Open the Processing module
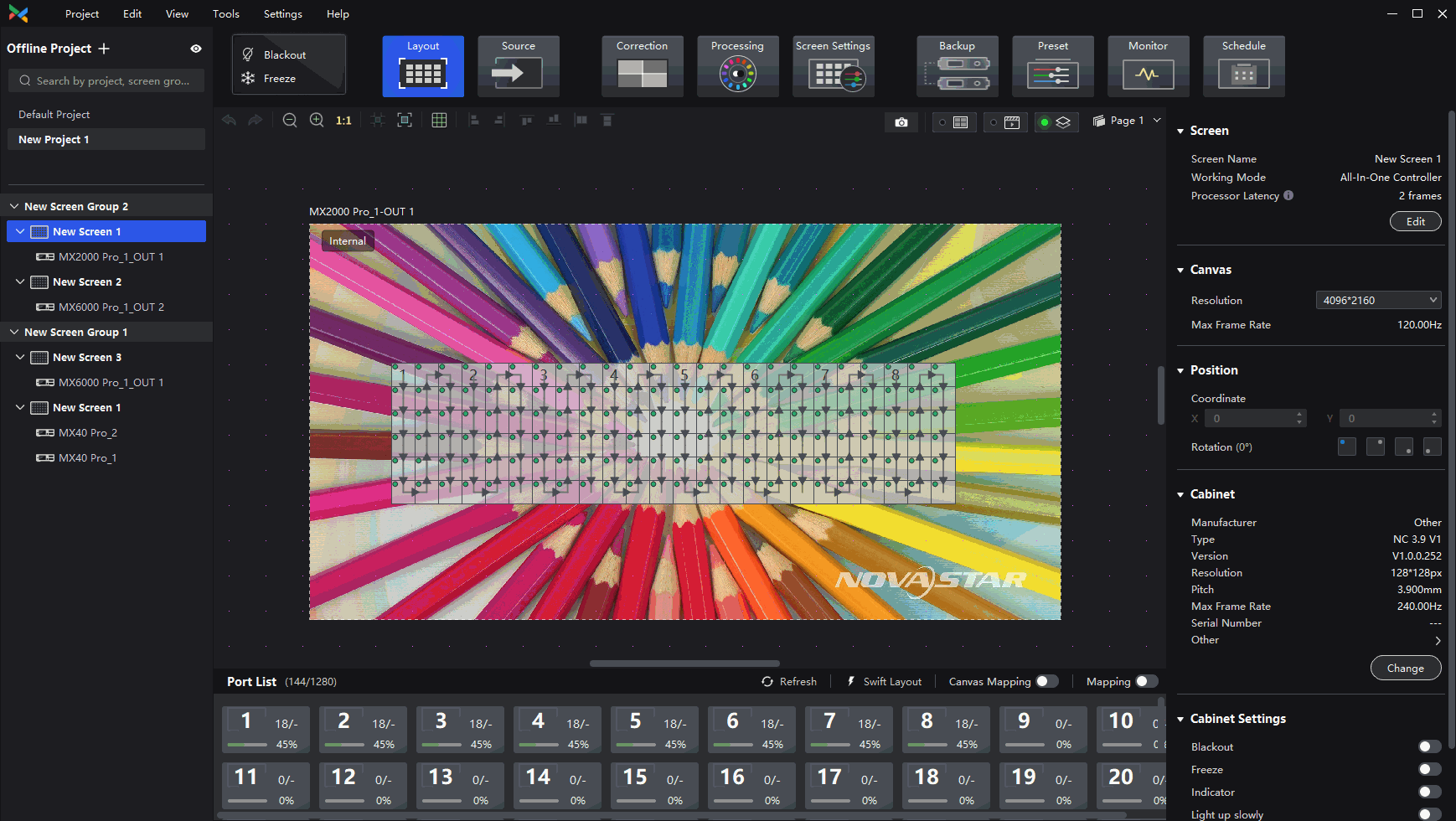This screenshot has height=821, width=1456. point(738,66)
